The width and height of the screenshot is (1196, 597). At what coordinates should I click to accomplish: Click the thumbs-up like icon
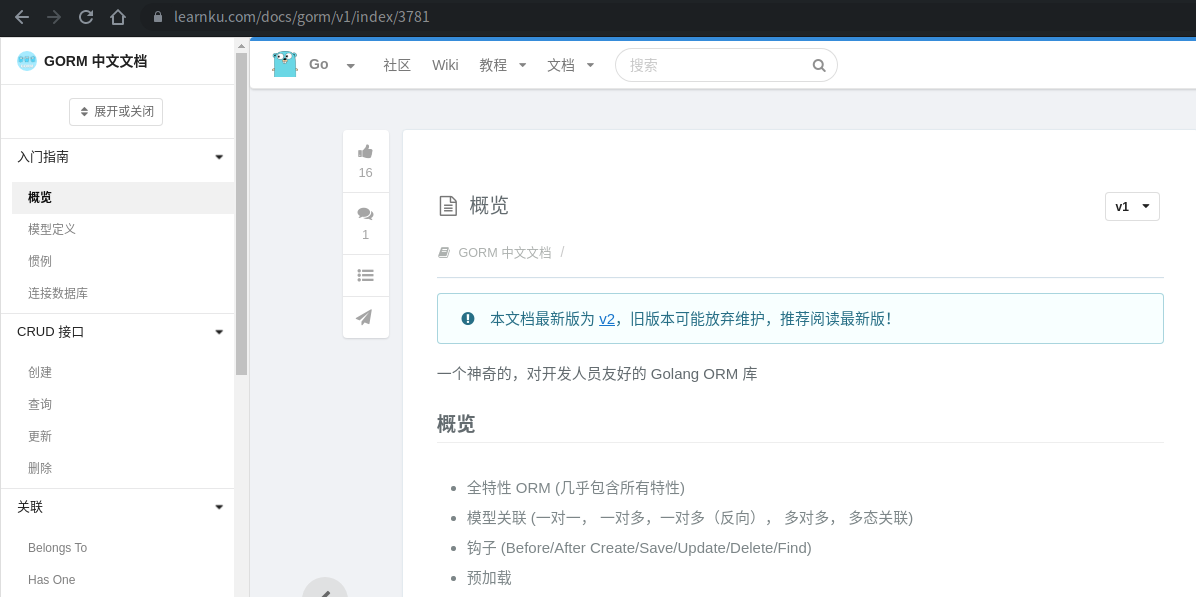pyautogui.click(x=365, y=151)
